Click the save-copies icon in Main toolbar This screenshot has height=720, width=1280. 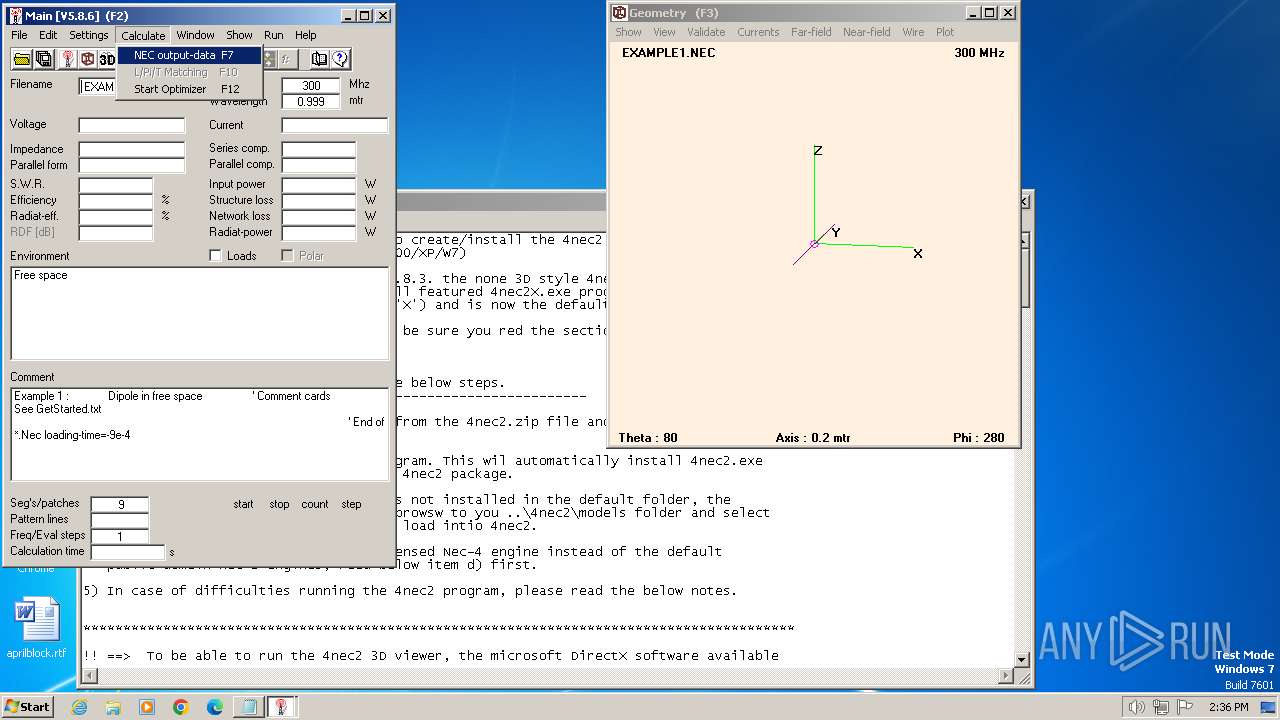pos(43,59)
